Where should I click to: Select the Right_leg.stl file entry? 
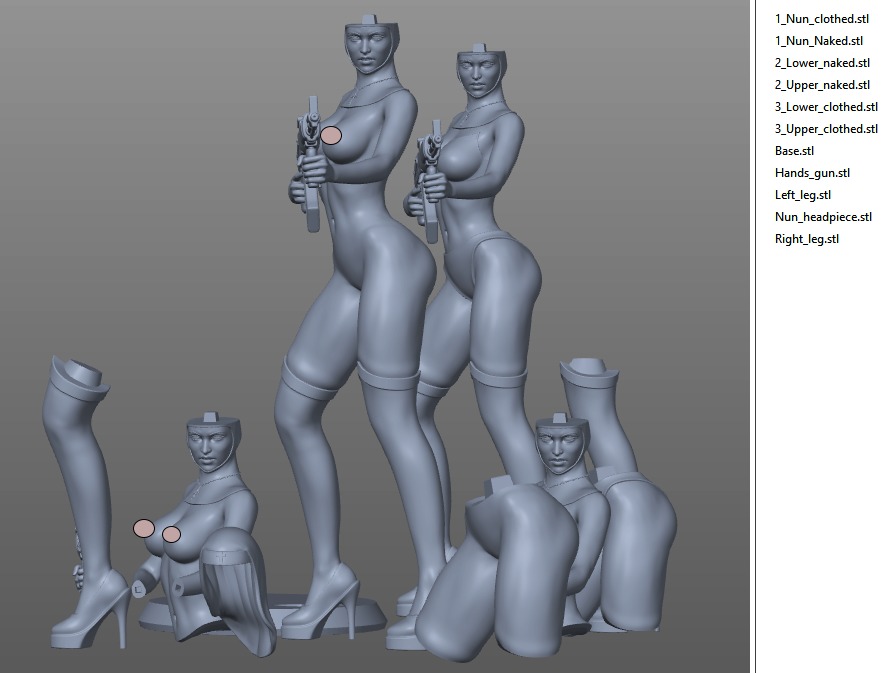pos(807,239)
